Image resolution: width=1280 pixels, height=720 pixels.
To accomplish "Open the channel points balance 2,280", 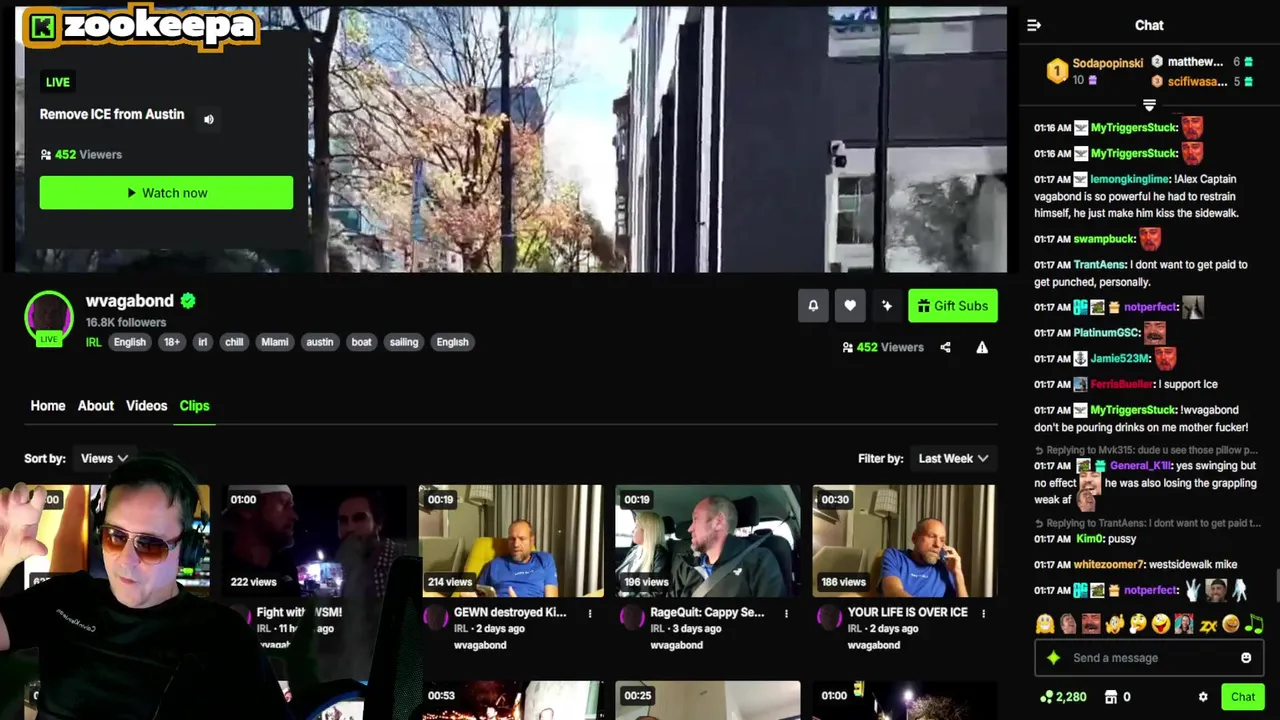I will coord(1063,697).
